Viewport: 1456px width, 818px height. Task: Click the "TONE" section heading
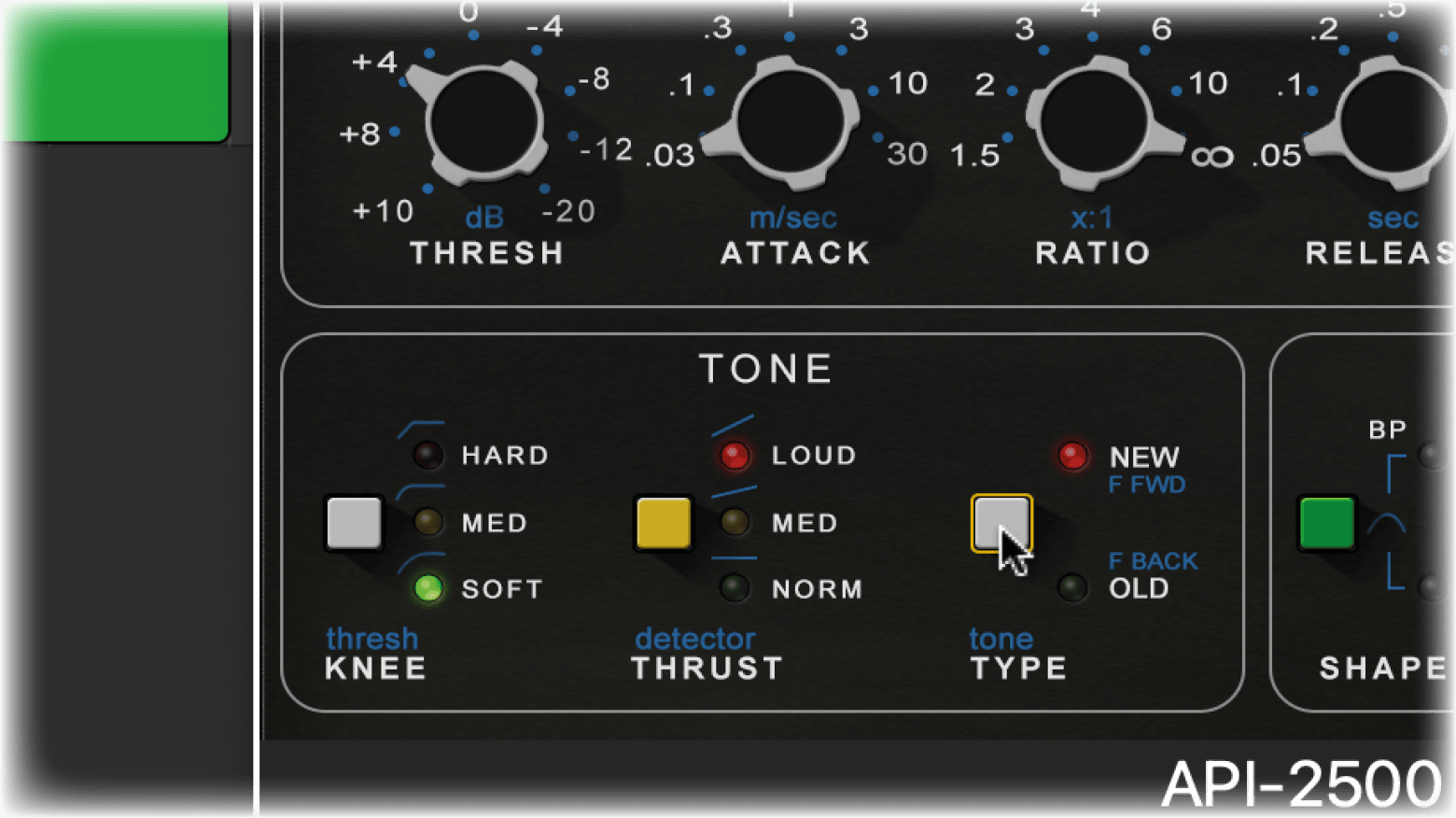click(766, 369)
